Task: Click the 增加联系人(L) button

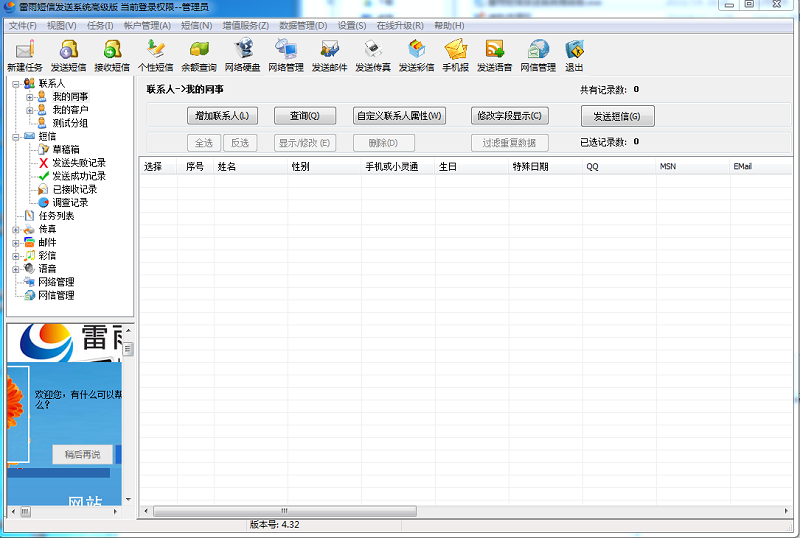Action: point(222,116)
